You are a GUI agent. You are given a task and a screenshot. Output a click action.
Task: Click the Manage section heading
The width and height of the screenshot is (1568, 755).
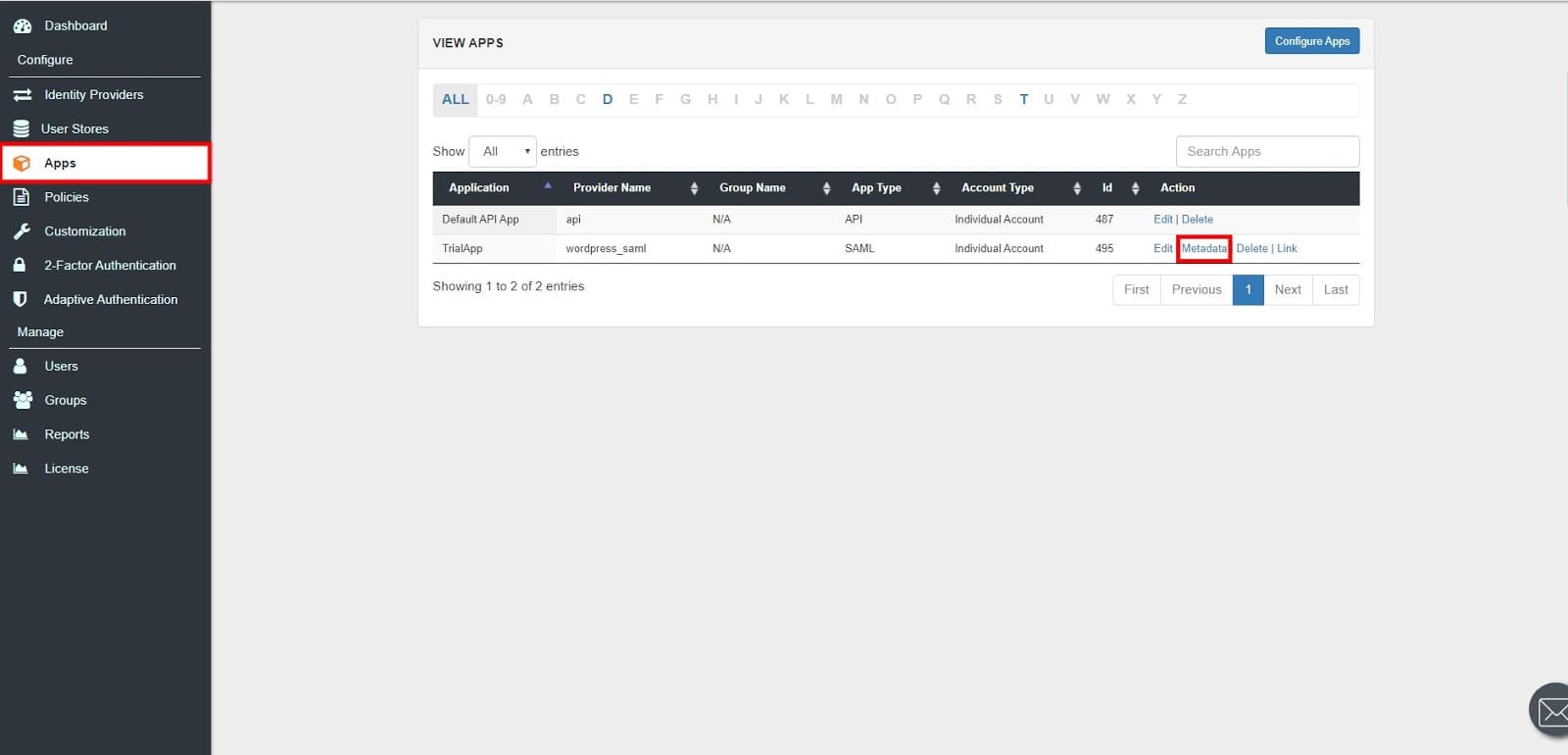(40, 332)
